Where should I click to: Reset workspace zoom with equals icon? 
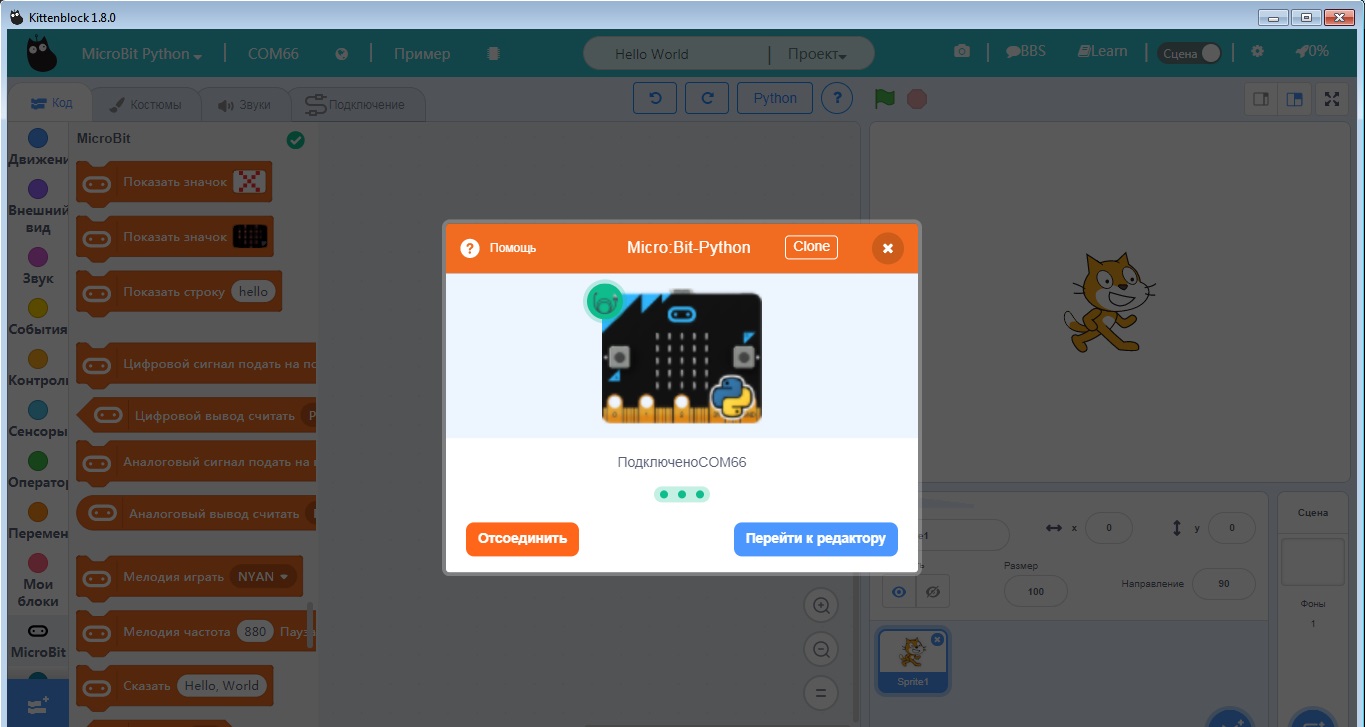click(821, 692)
